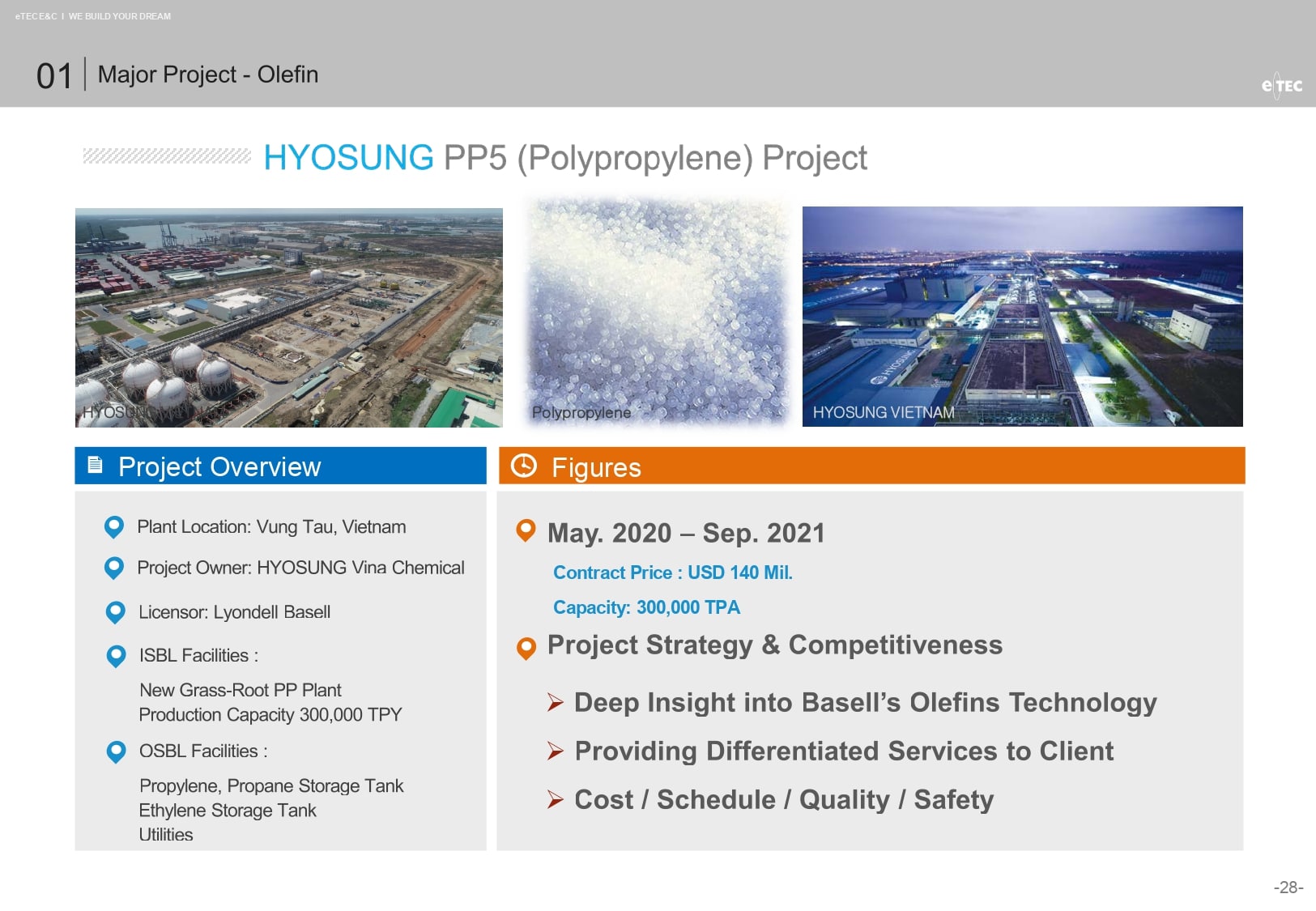Click 'Propylene, Propane Storage Tank' line
This screenshot has width=1316, height=911.
271,785
